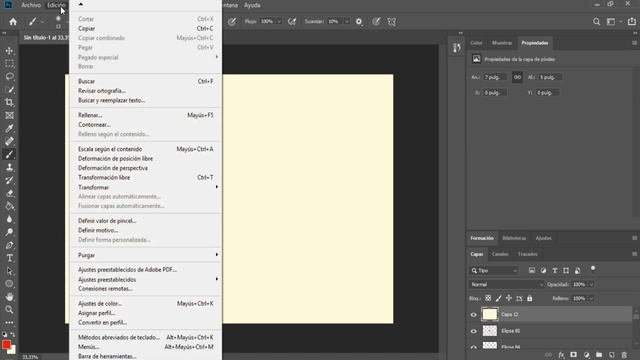Create a new adjustment layer

587,355
